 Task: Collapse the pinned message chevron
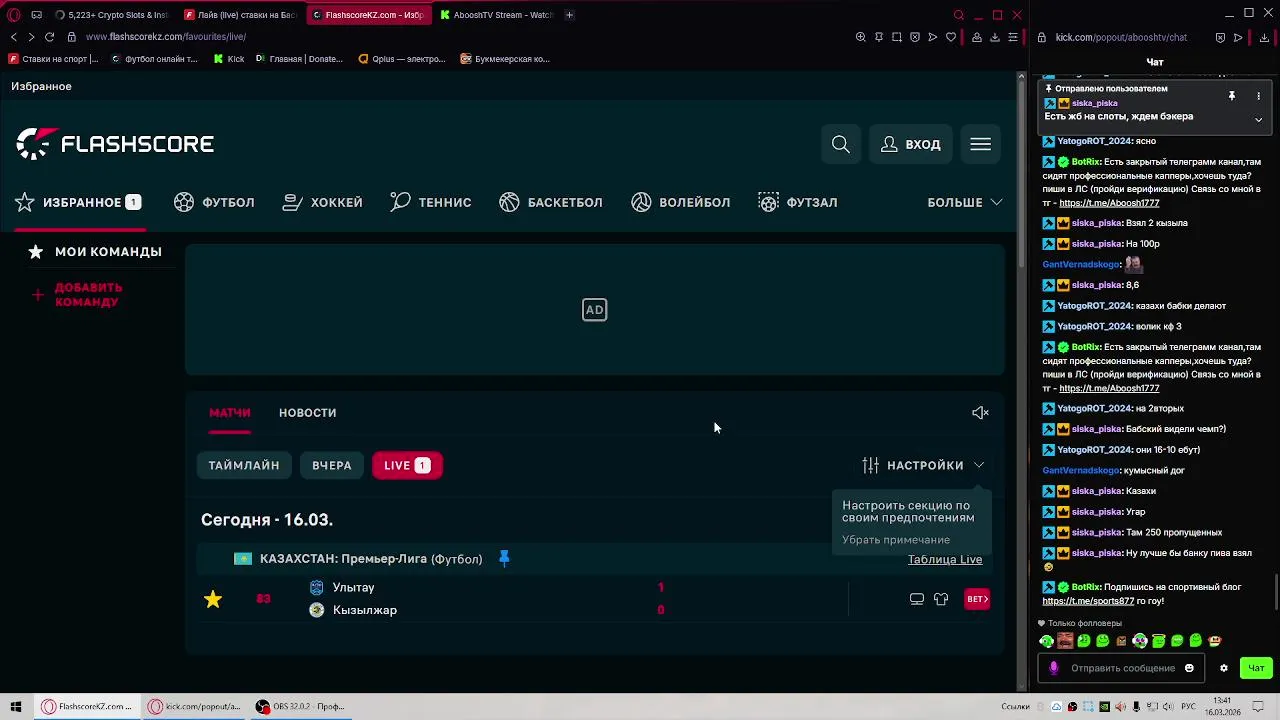coord(1258,119)
